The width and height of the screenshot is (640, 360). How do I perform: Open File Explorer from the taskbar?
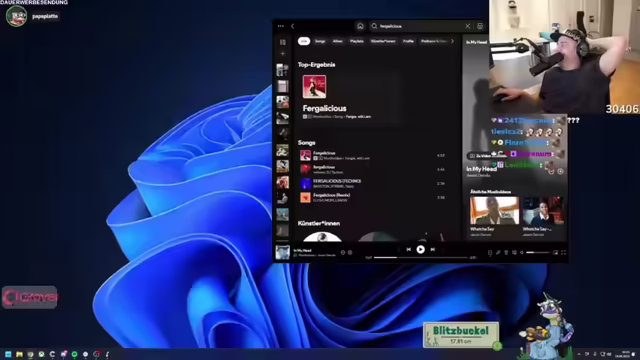pos(19,354)
